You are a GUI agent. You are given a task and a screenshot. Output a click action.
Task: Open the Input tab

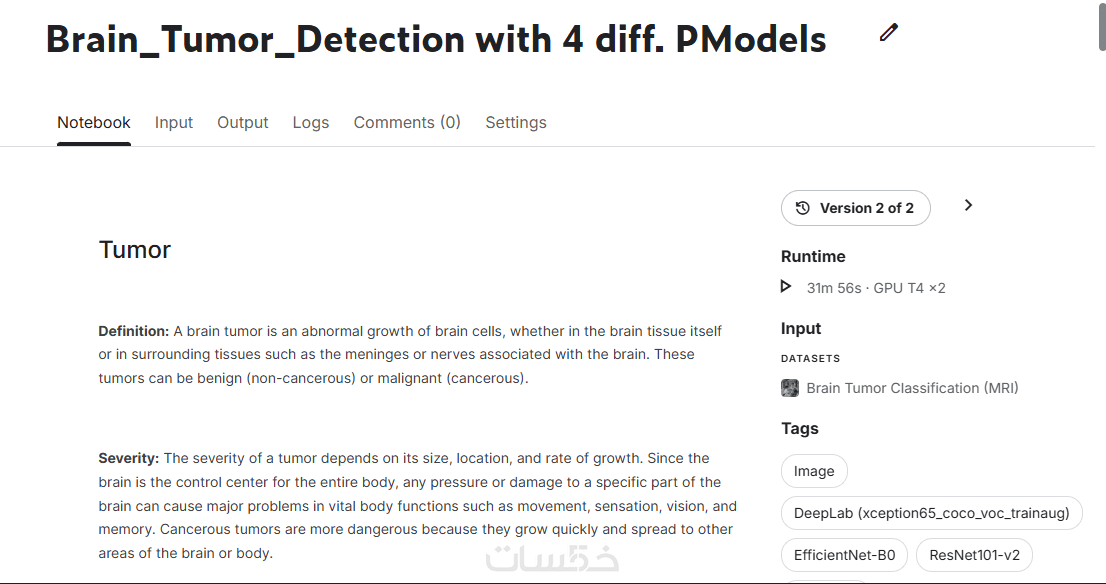click(174, 123)
